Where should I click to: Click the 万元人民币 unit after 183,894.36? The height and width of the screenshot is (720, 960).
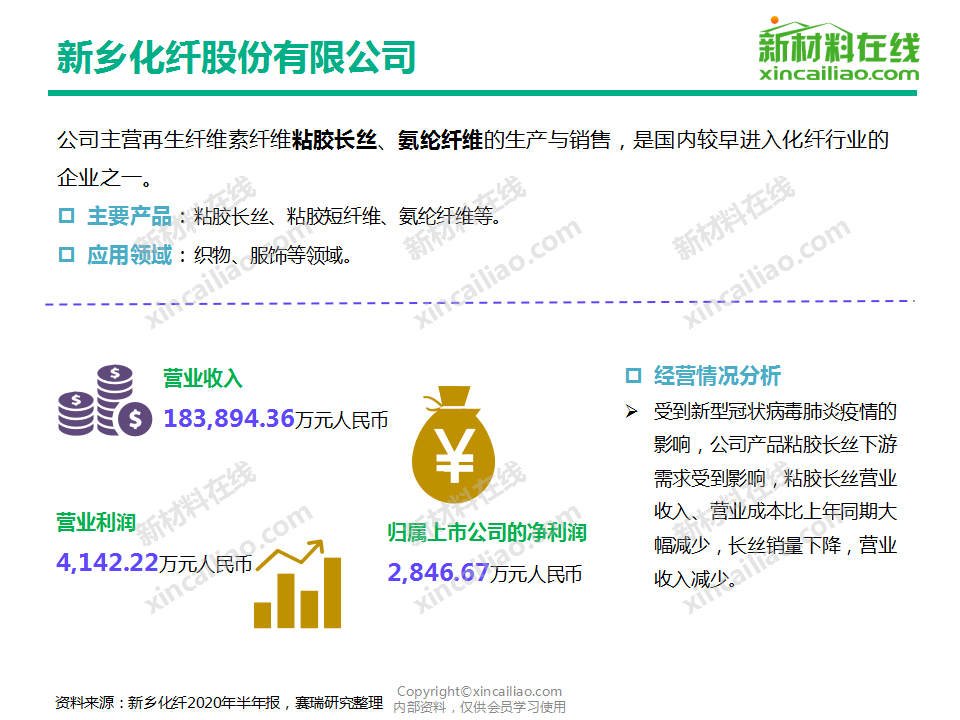tap(342, 420)
